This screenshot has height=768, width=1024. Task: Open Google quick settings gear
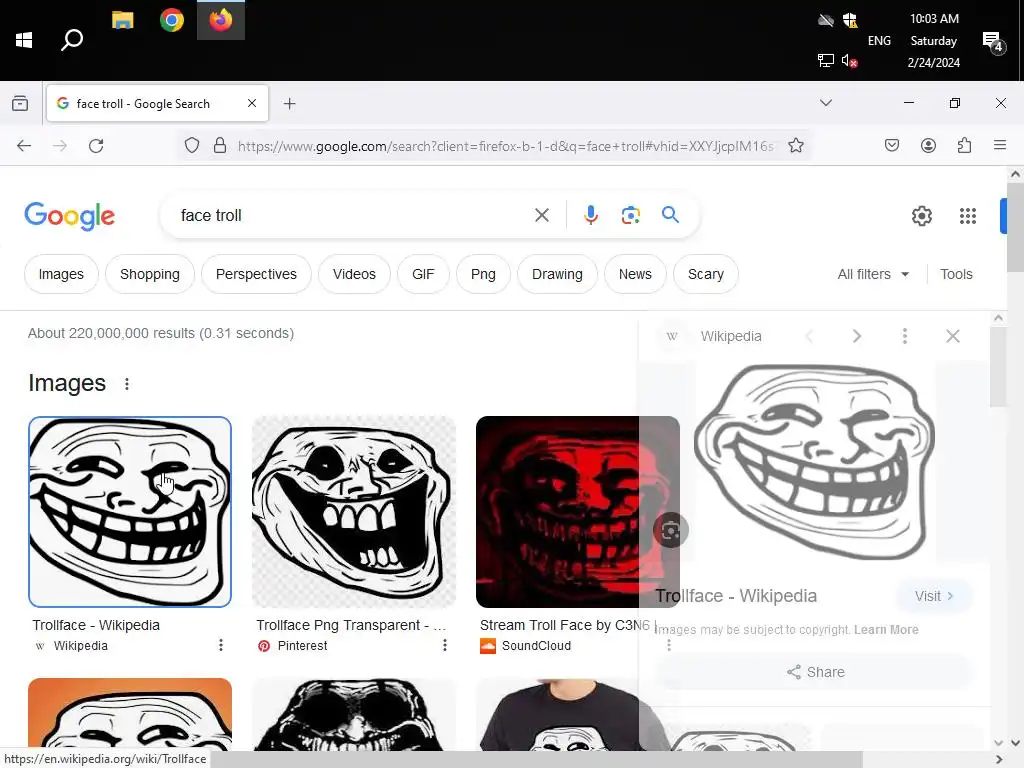(921, 216)
